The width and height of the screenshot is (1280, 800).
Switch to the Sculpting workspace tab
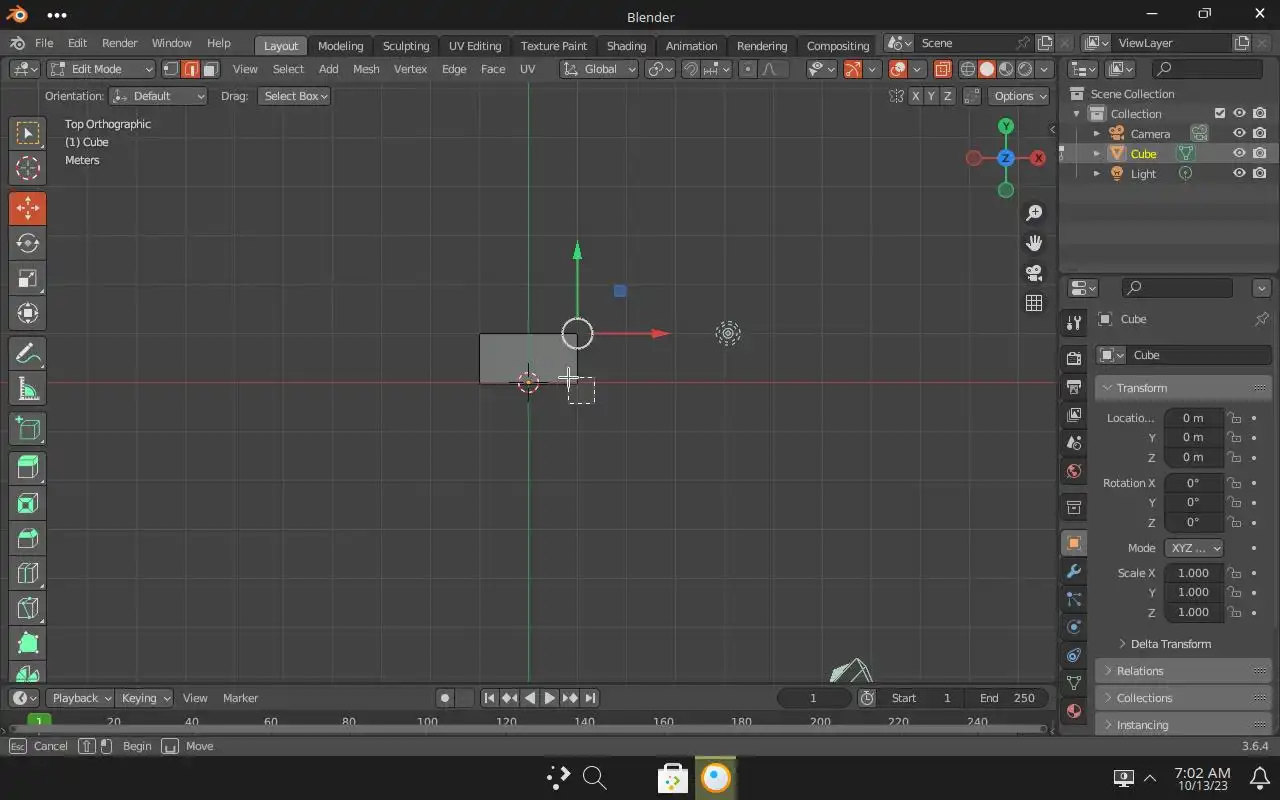[406, 46]
